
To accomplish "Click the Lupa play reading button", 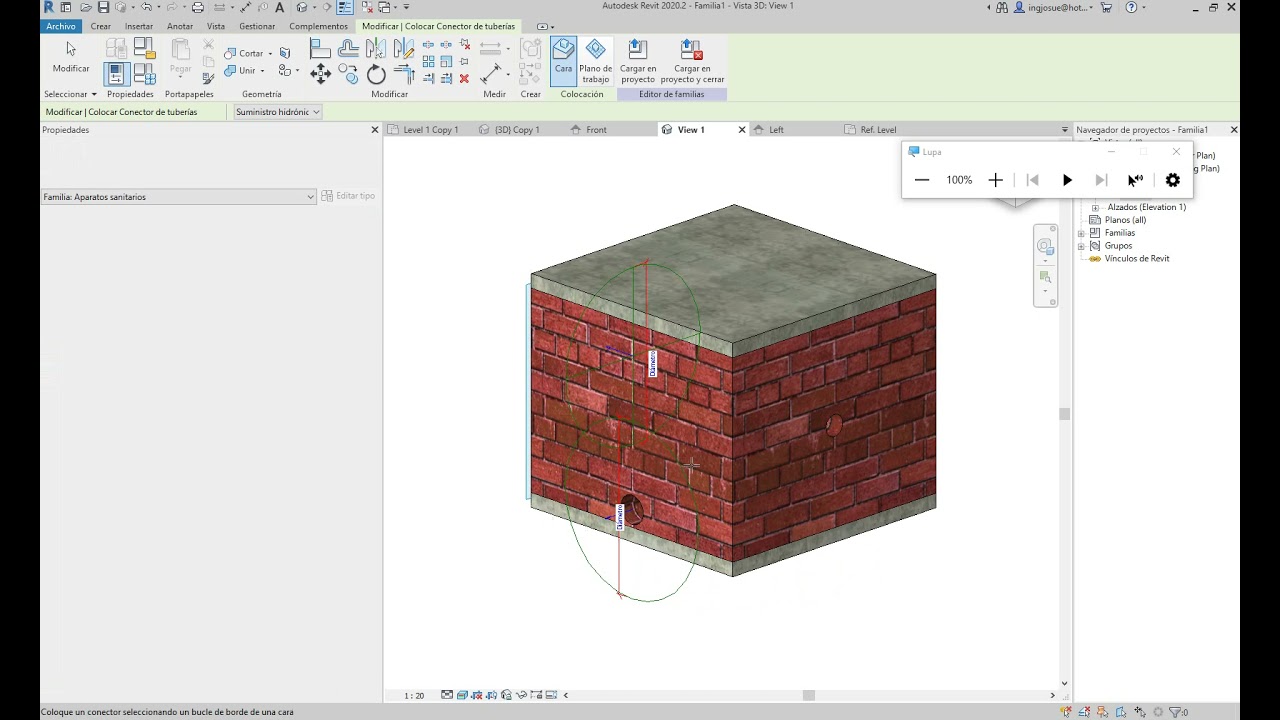I will point(1067,180).
